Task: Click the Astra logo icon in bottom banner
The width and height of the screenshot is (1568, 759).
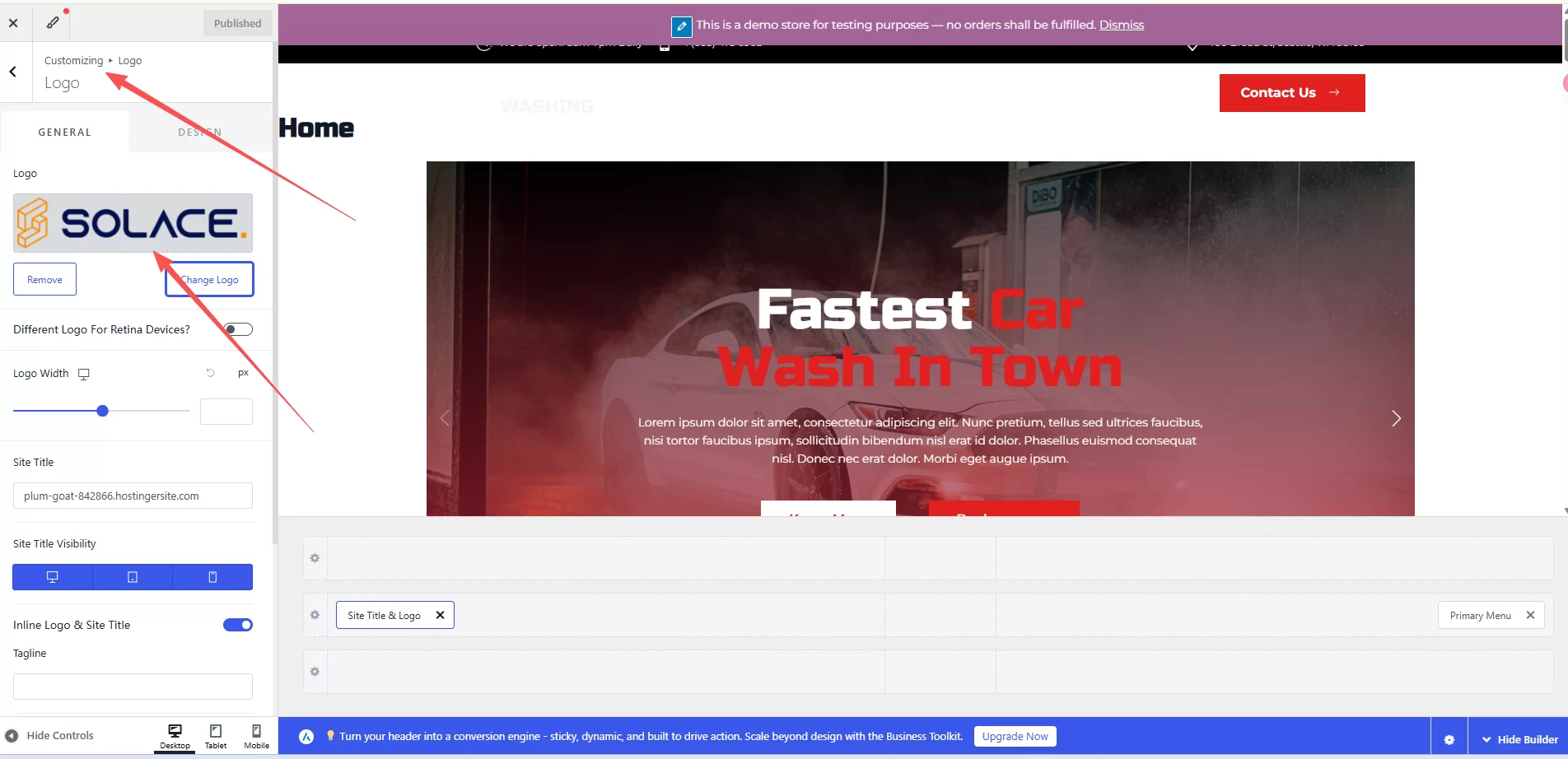Action: pos(306,737)
